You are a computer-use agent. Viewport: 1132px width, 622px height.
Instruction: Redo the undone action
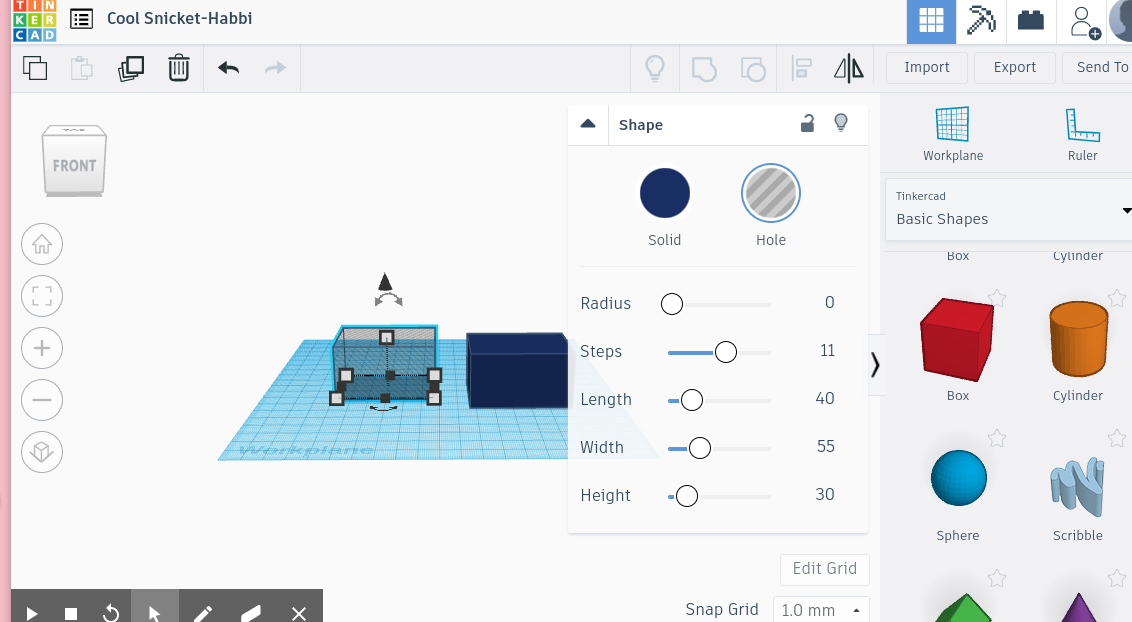click(x=275, y=68)
